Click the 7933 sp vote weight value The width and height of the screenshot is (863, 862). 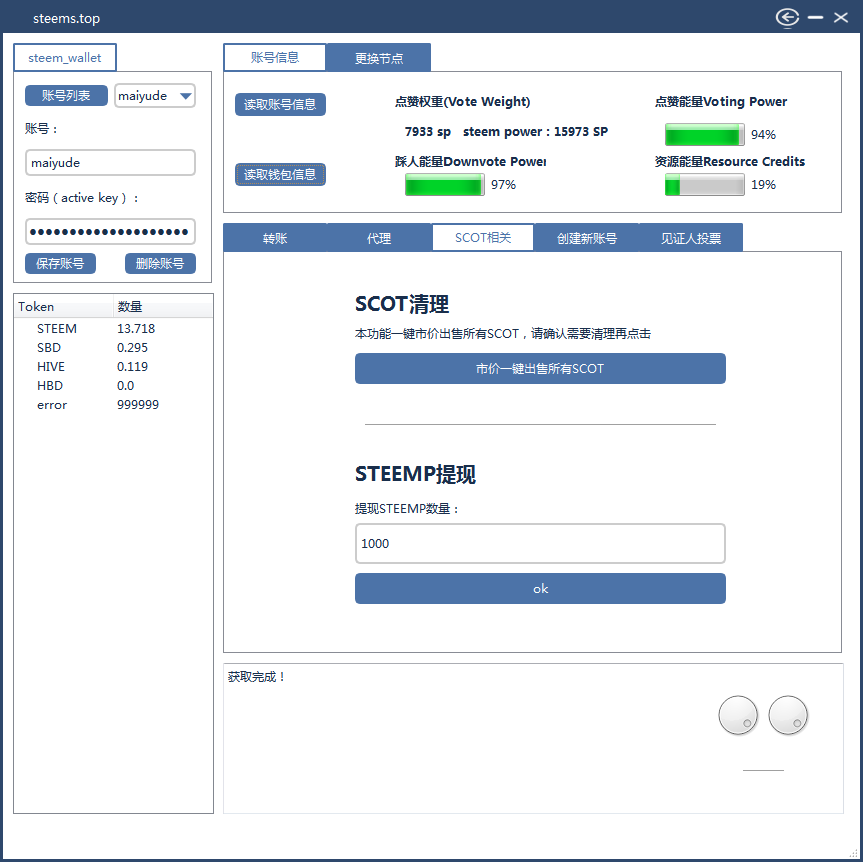428,132
